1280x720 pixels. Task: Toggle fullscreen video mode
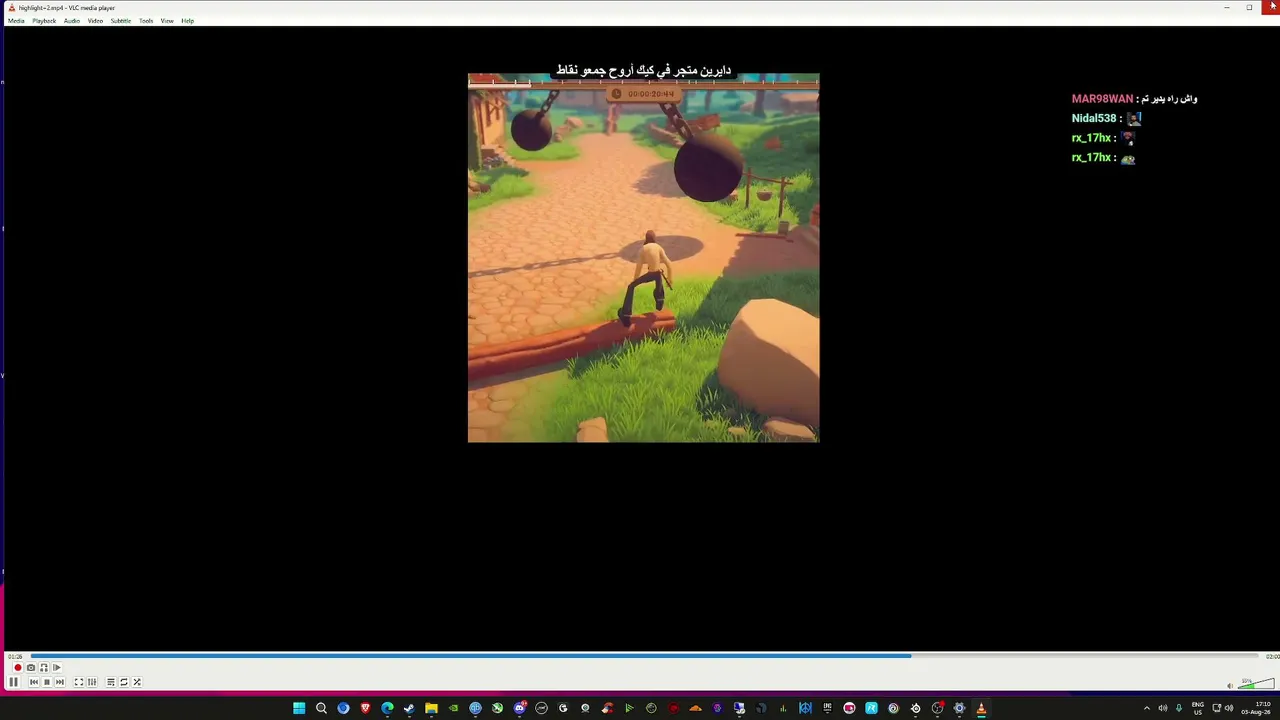(x=79, y=682)
